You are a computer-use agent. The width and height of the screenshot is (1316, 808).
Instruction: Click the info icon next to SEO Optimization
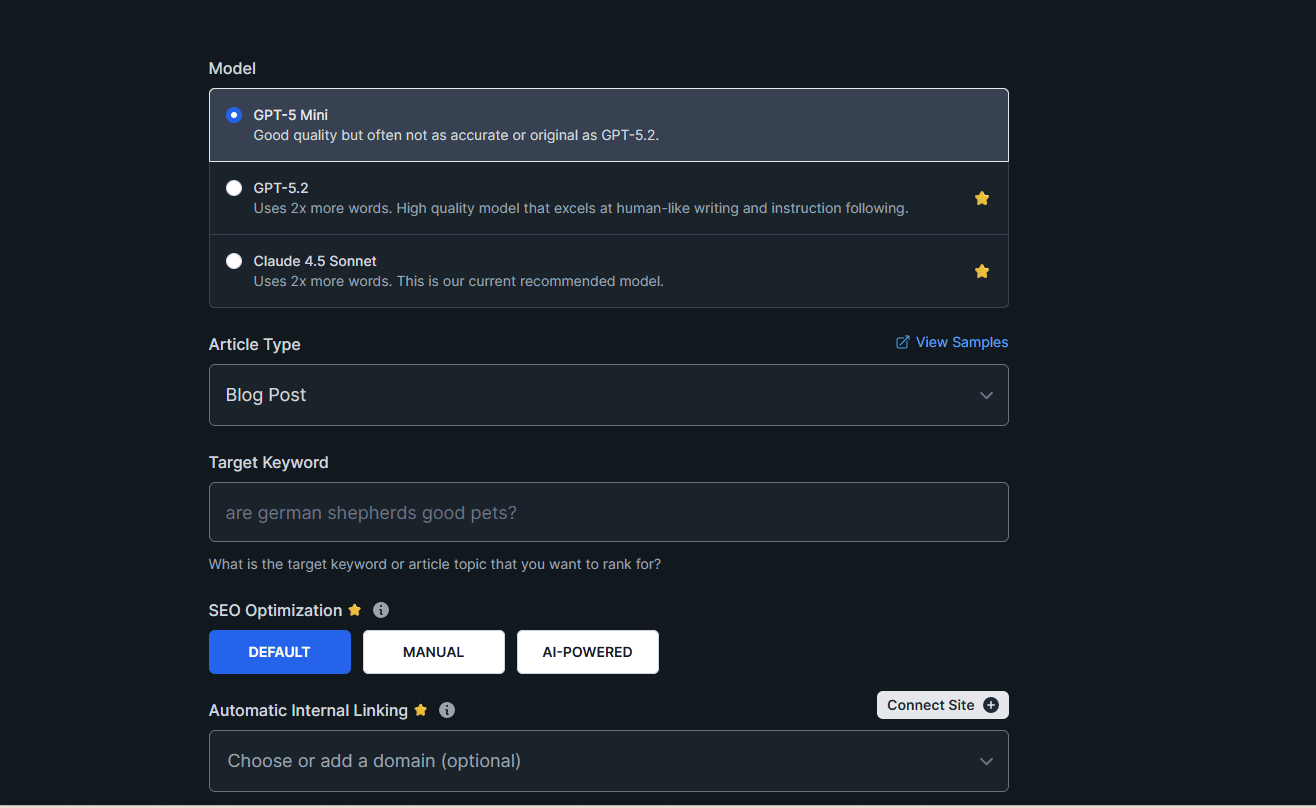[x=381, y=610]
